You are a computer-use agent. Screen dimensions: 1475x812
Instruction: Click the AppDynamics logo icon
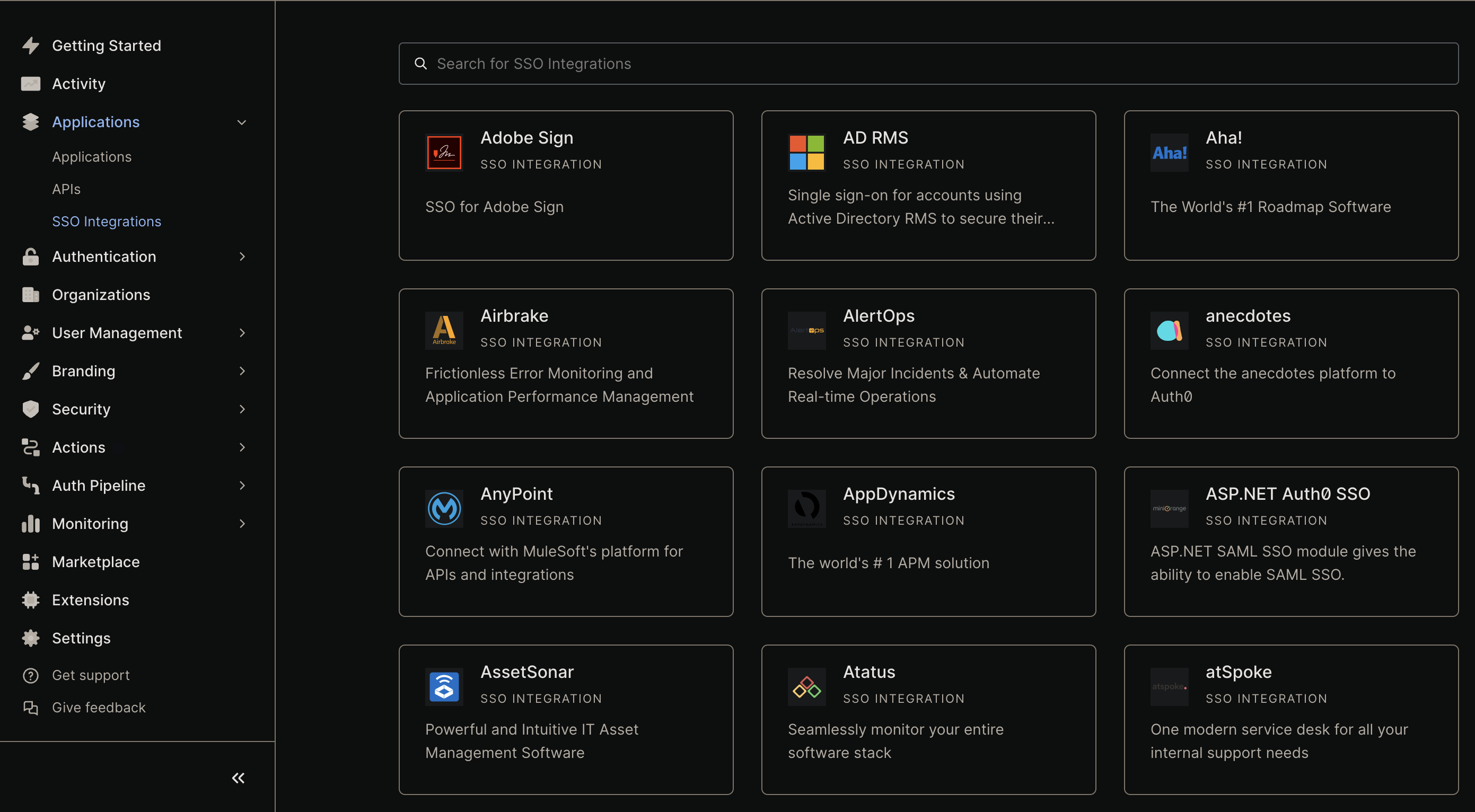click(x=807, y=508)
